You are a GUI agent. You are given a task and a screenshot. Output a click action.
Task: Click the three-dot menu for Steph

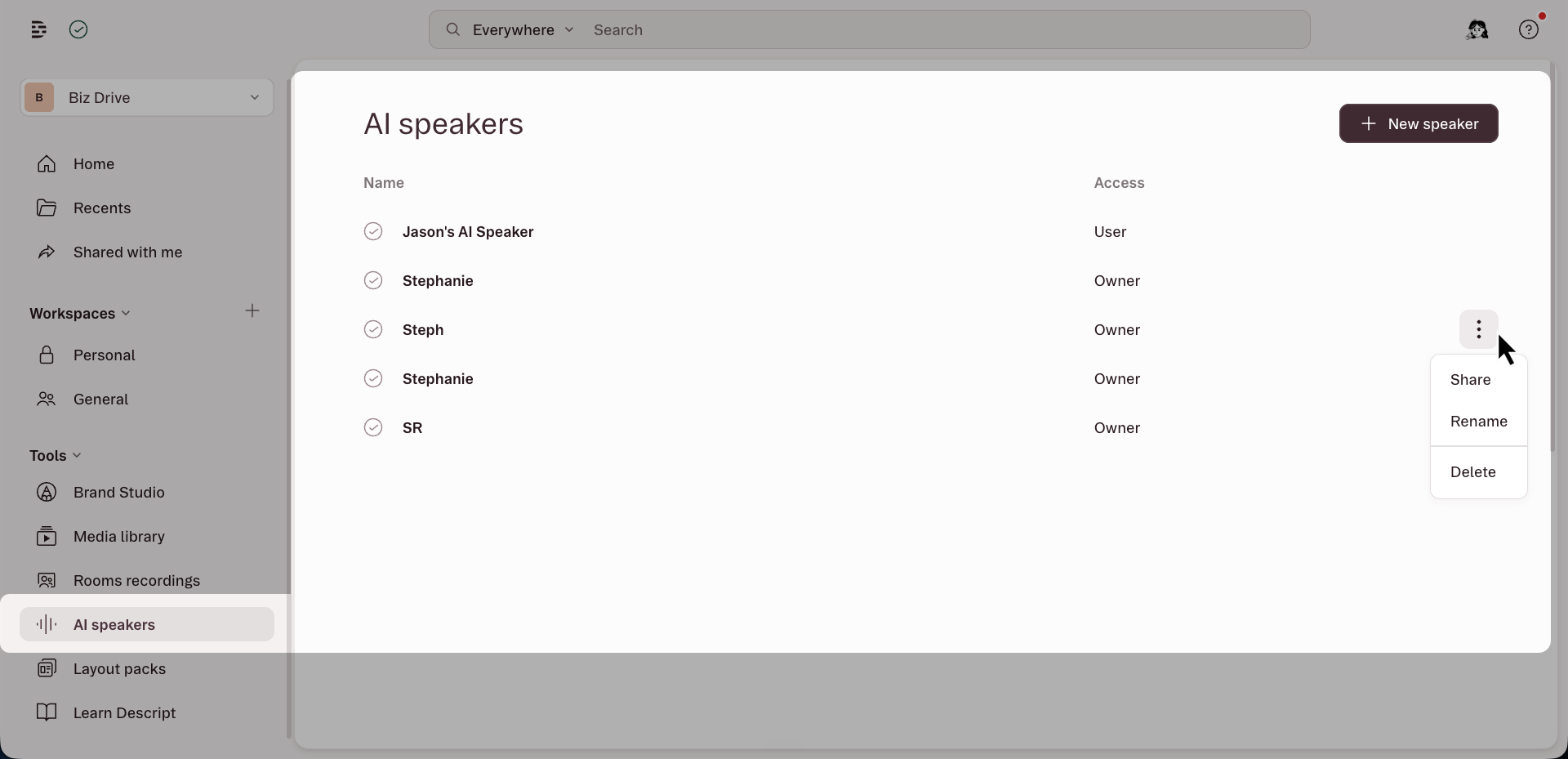click(x=1479, y=329)
